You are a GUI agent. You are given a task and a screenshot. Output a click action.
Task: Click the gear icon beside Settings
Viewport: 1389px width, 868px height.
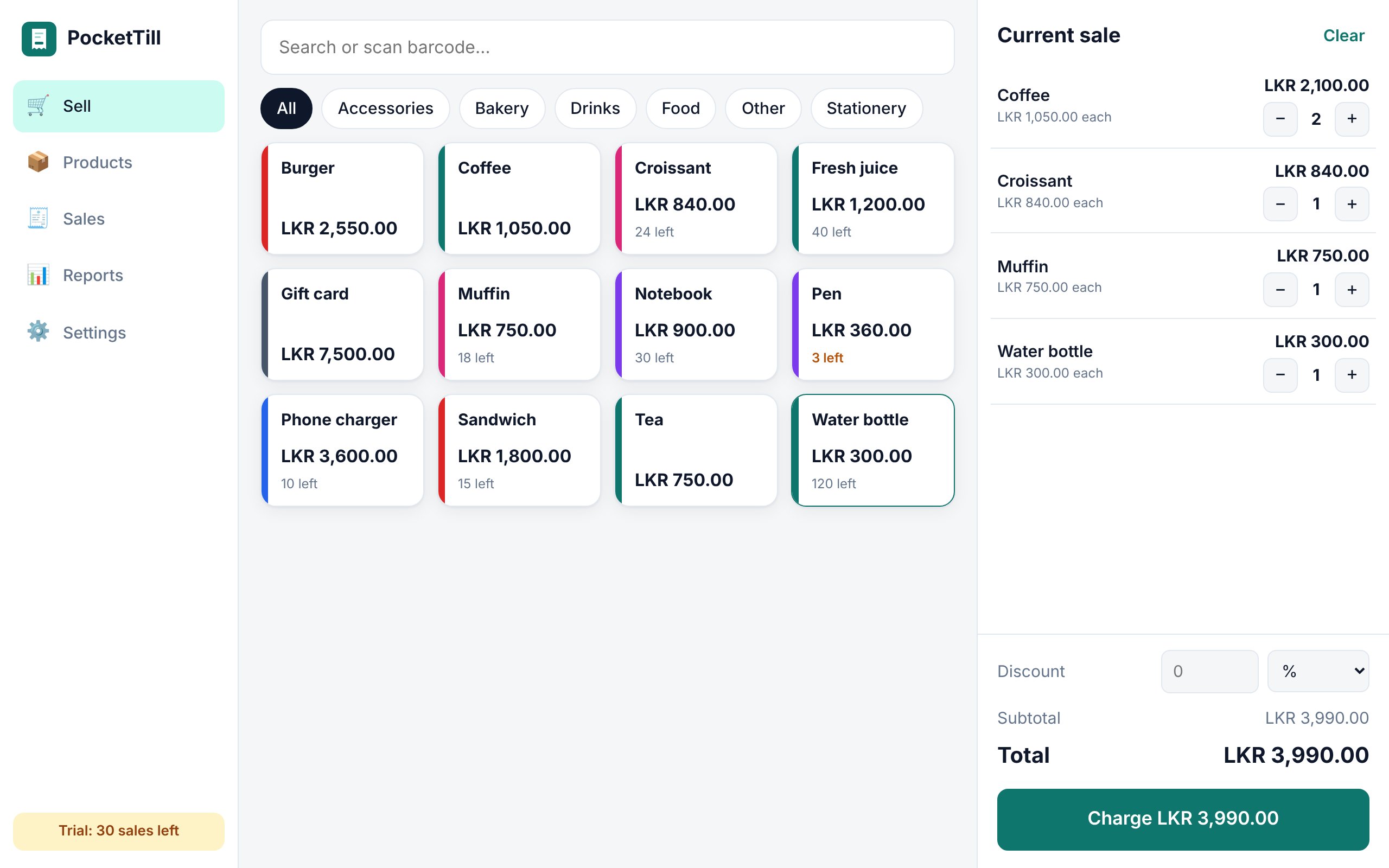pyautogui.click(x=38, y=332)
